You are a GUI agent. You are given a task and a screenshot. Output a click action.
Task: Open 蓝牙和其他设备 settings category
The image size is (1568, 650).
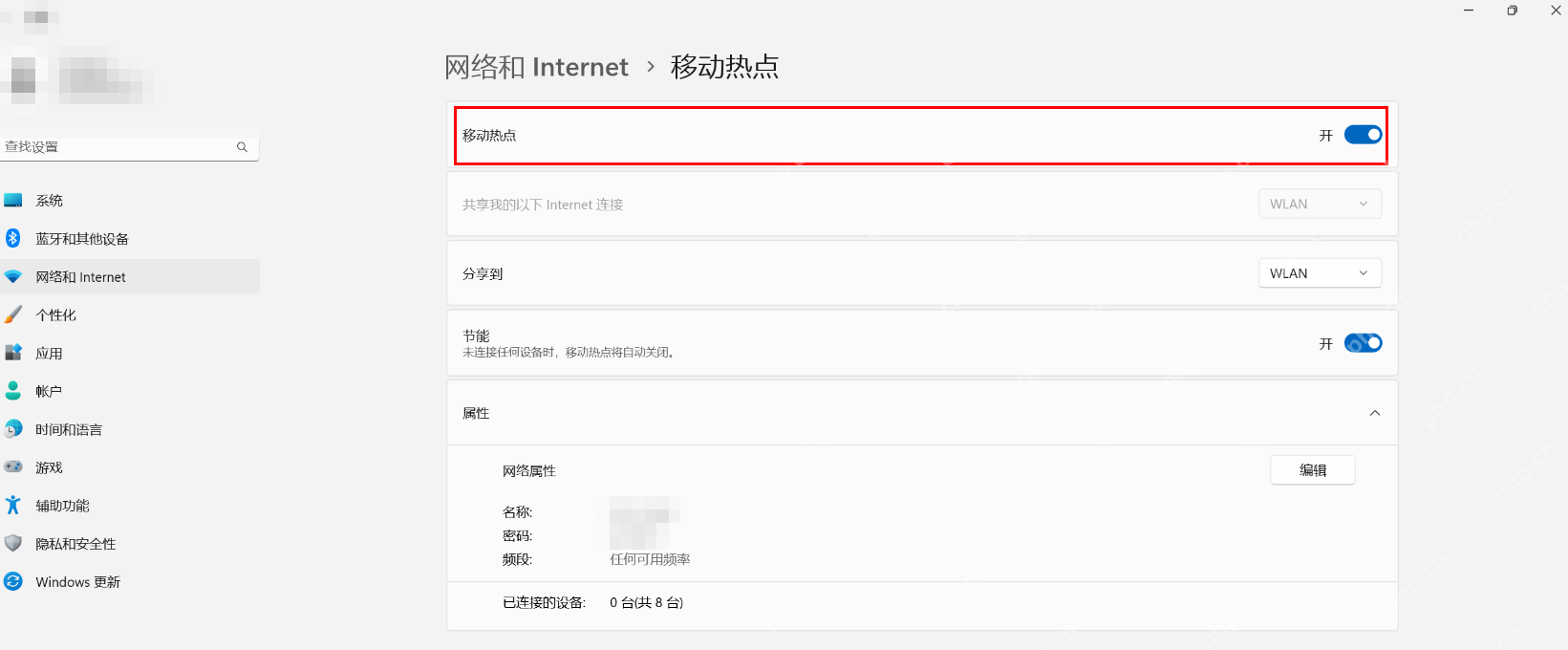(130, 239)
